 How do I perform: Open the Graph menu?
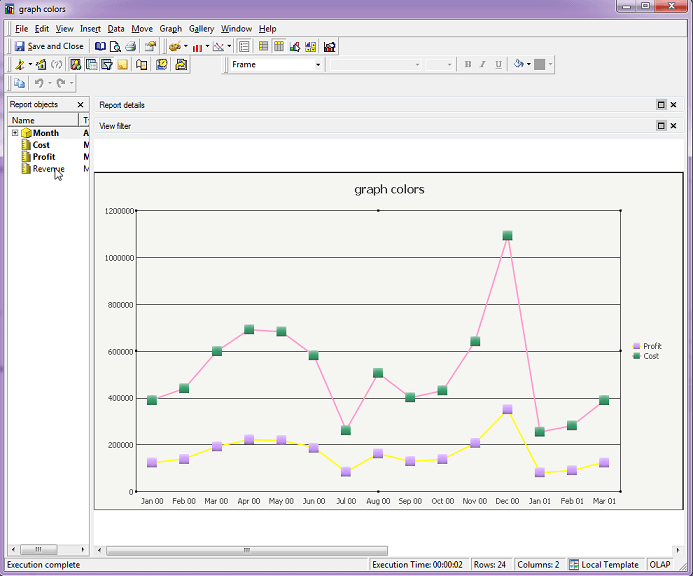[170, 29]
